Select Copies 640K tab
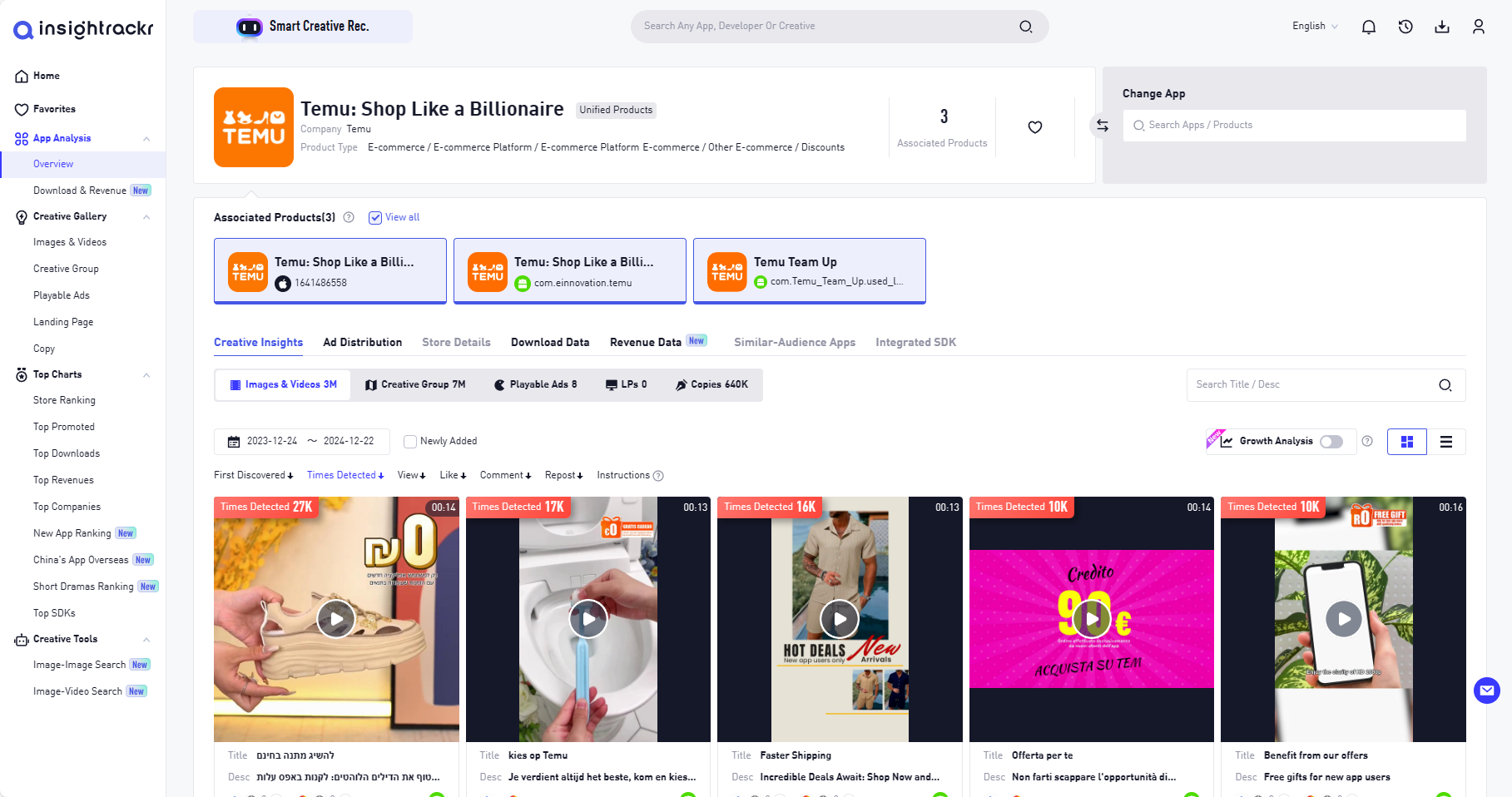1512x797 pixels. pos(712,385)
